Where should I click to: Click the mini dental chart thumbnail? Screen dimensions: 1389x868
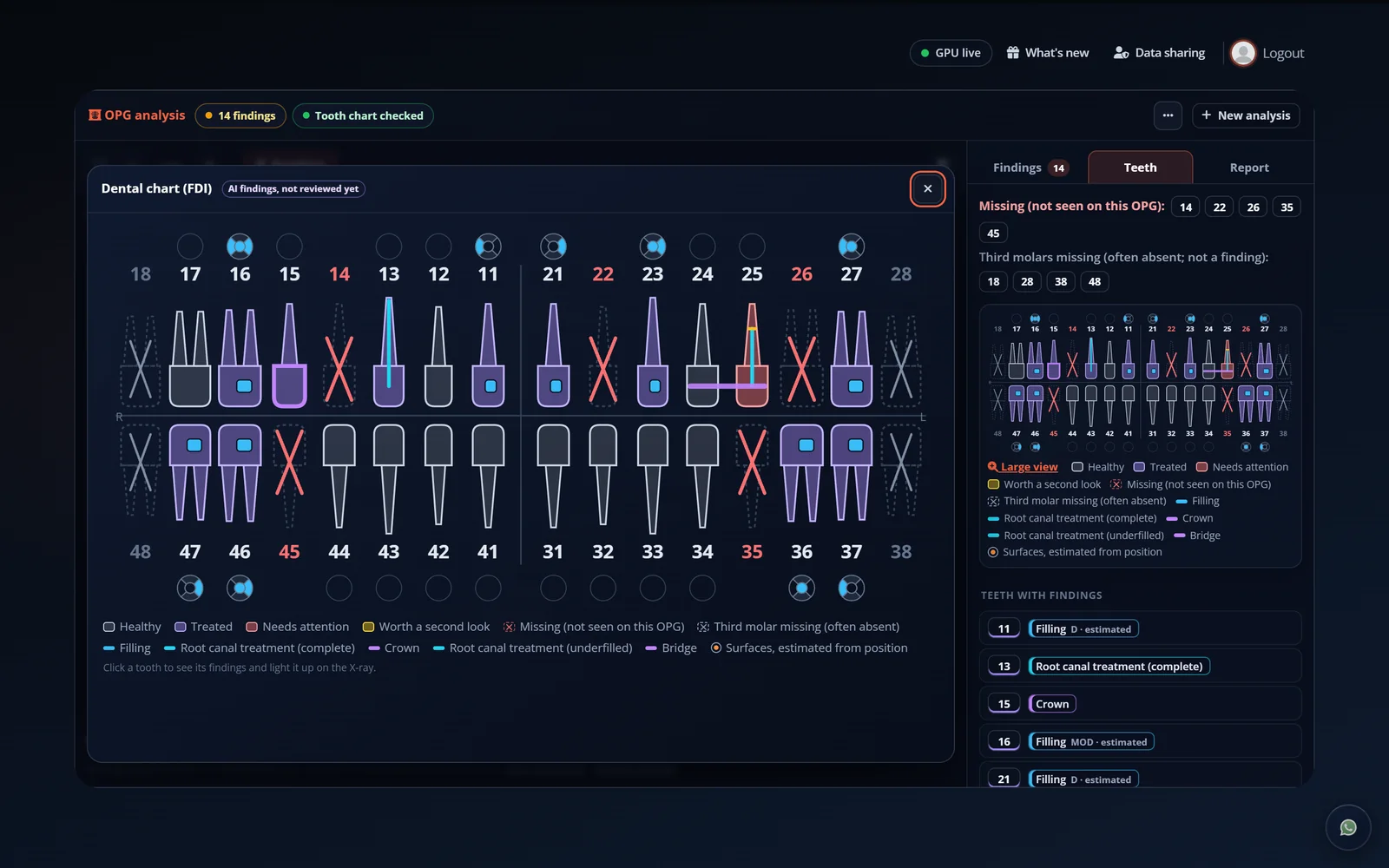(1140, 382)
